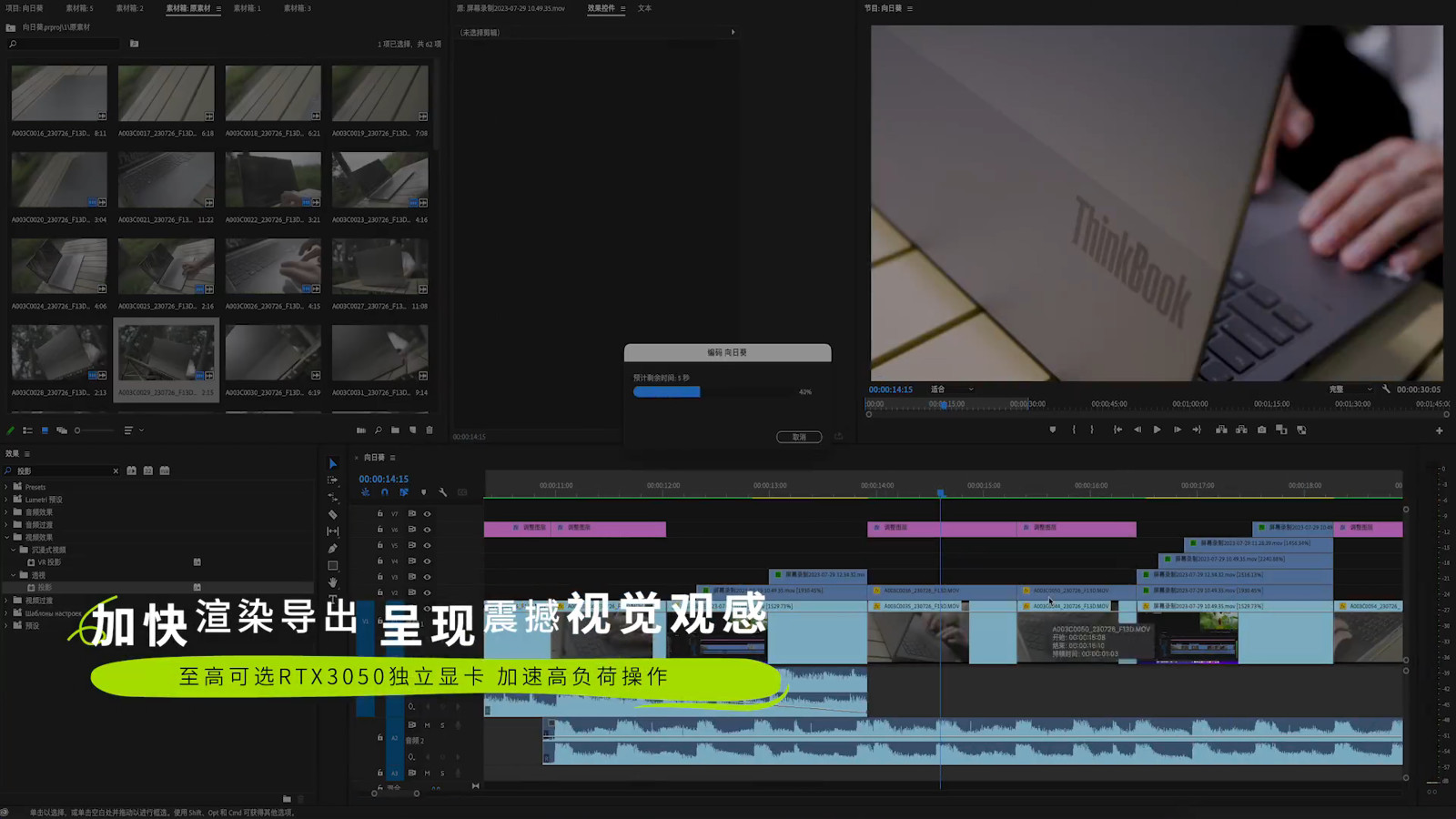Switch to the 效果控件 (Effect Controls) tab

point(602,8)
